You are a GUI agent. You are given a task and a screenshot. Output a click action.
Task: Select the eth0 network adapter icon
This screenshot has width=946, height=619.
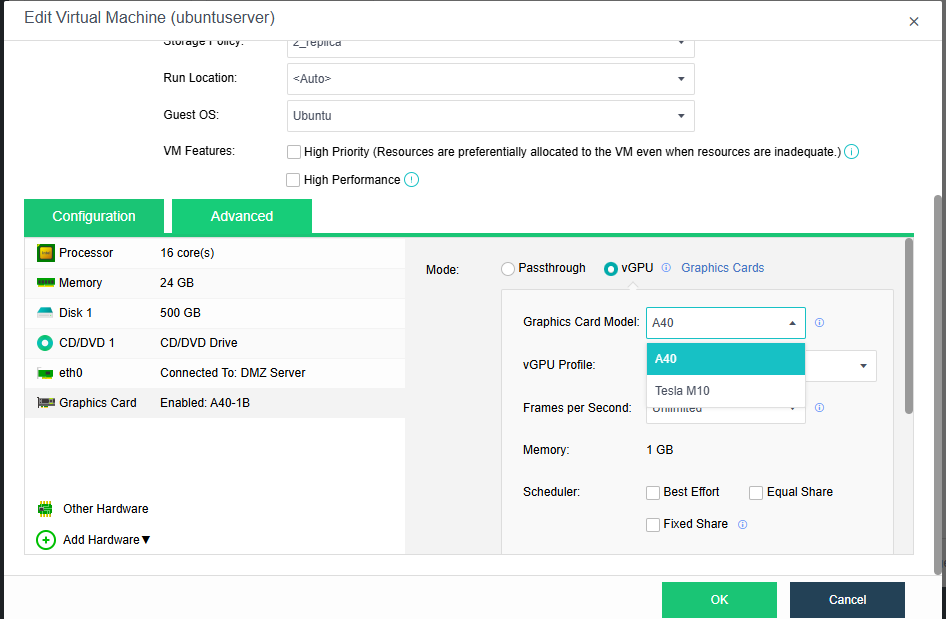pyautogui.click(x=45, y=373)
